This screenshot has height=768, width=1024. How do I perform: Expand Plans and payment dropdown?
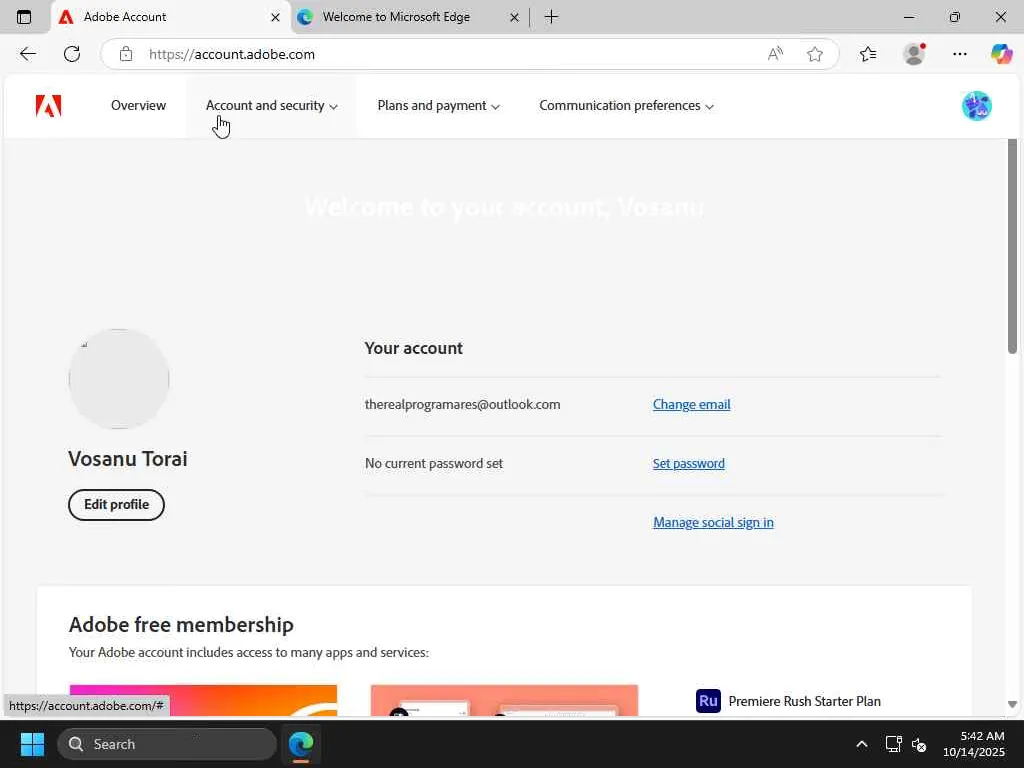pyautogui.click(x=438, y=106)
